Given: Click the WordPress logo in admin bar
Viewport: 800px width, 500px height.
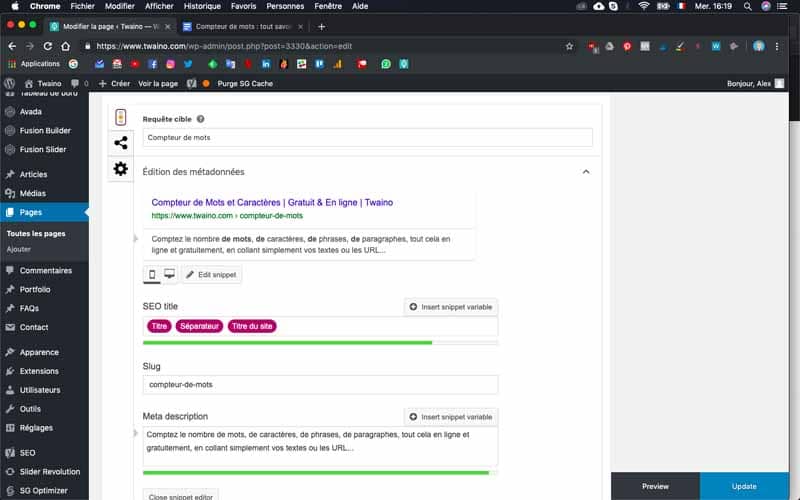Looking at the screenshot, I should click(x=9, y=83).
